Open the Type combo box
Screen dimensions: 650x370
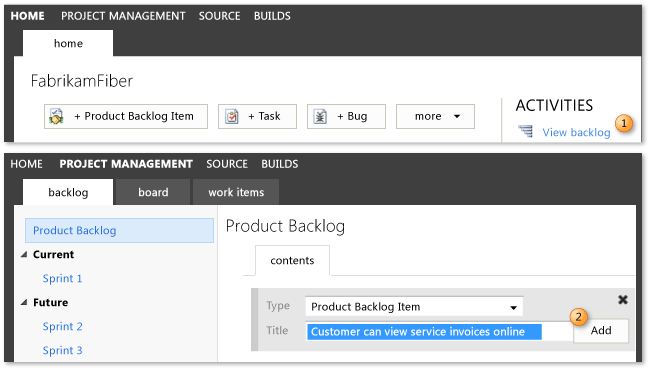414,307
